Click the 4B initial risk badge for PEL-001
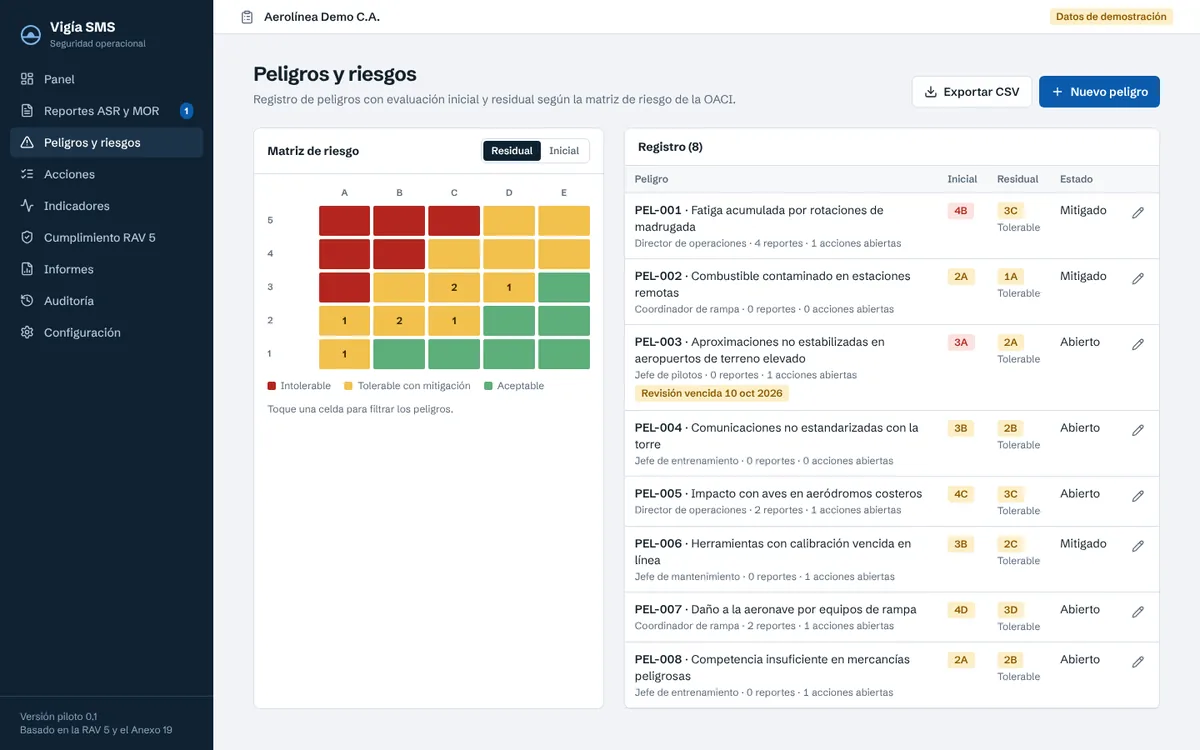Viewport: 1200px width, 750px height. click(x=961, y=211)
